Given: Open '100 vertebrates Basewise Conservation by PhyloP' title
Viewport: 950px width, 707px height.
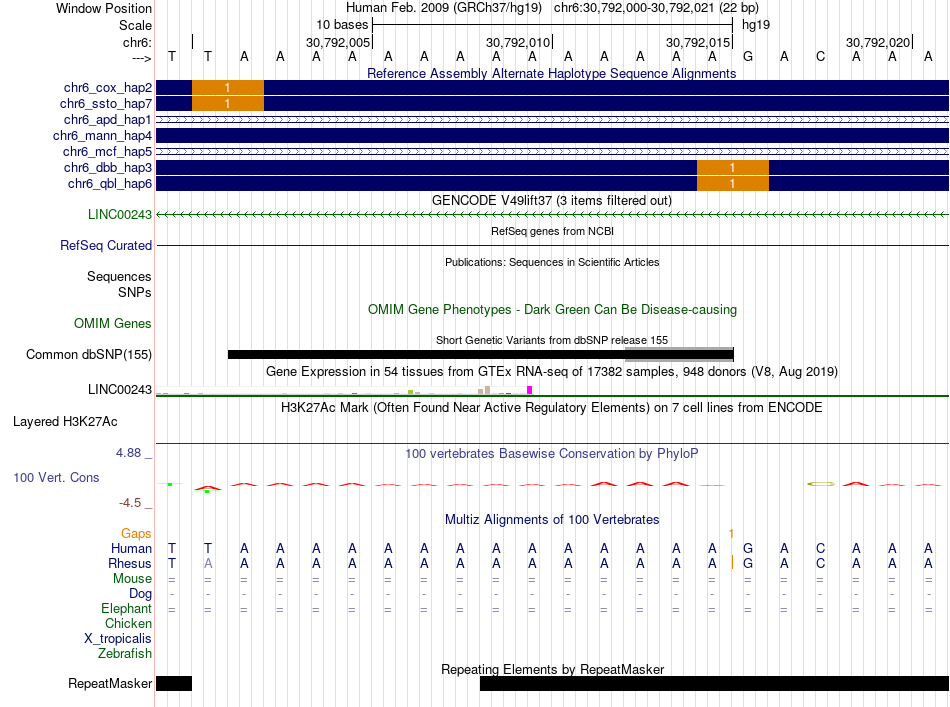Looking at the screenshot, I should [551, 454].
